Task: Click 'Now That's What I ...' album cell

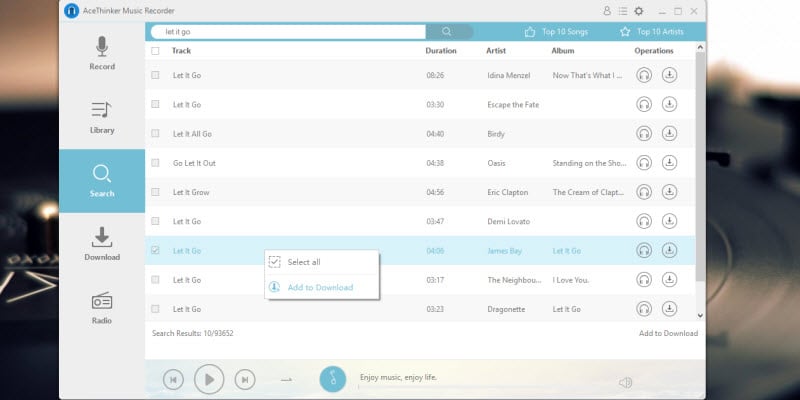Action: pyautogui.click(x=587, y=75)
